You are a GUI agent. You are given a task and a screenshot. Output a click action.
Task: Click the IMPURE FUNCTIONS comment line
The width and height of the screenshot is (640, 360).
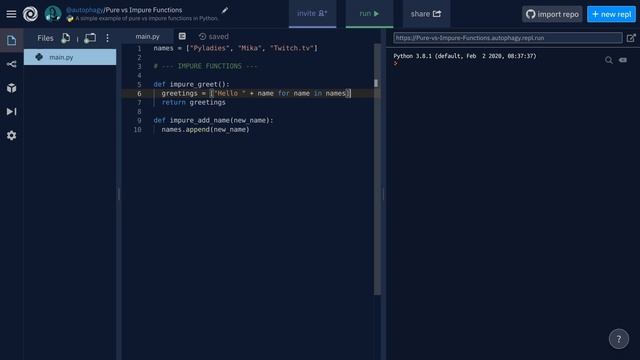point(205,66)
